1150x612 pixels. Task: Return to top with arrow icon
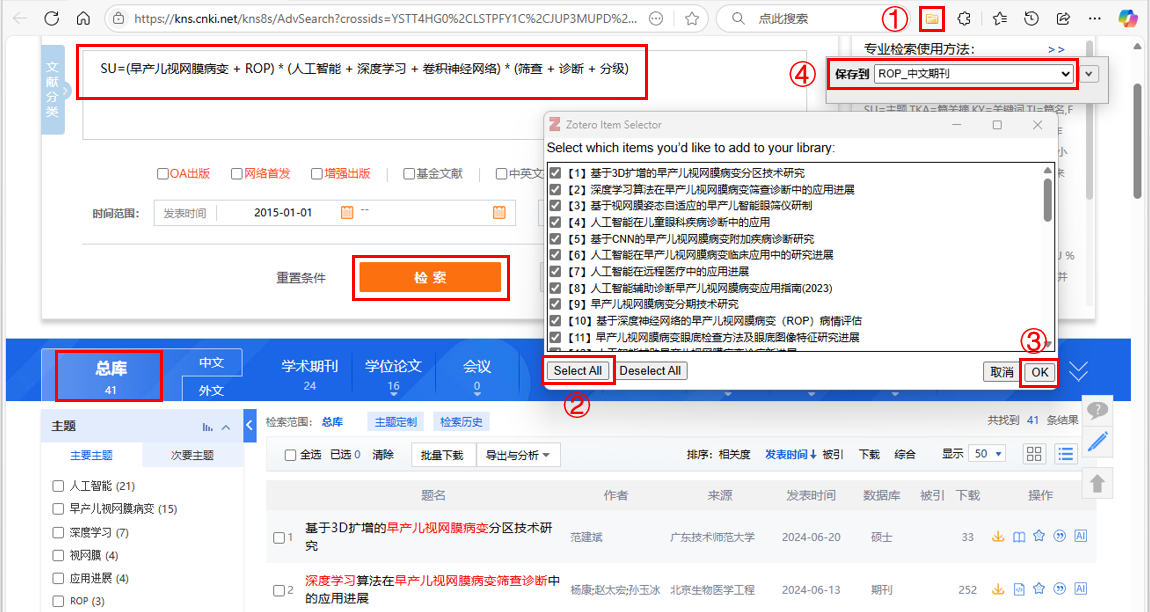pos(1097,483)
